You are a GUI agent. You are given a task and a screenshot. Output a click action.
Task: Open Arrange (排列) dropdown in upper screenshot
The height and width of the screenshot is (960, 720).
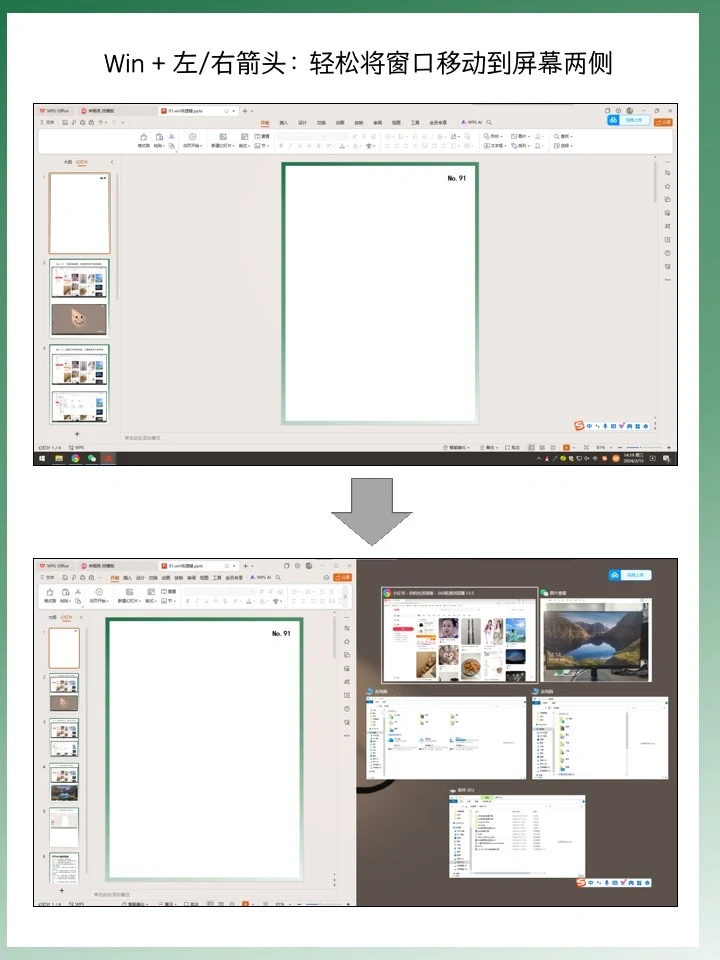(520, 146)
